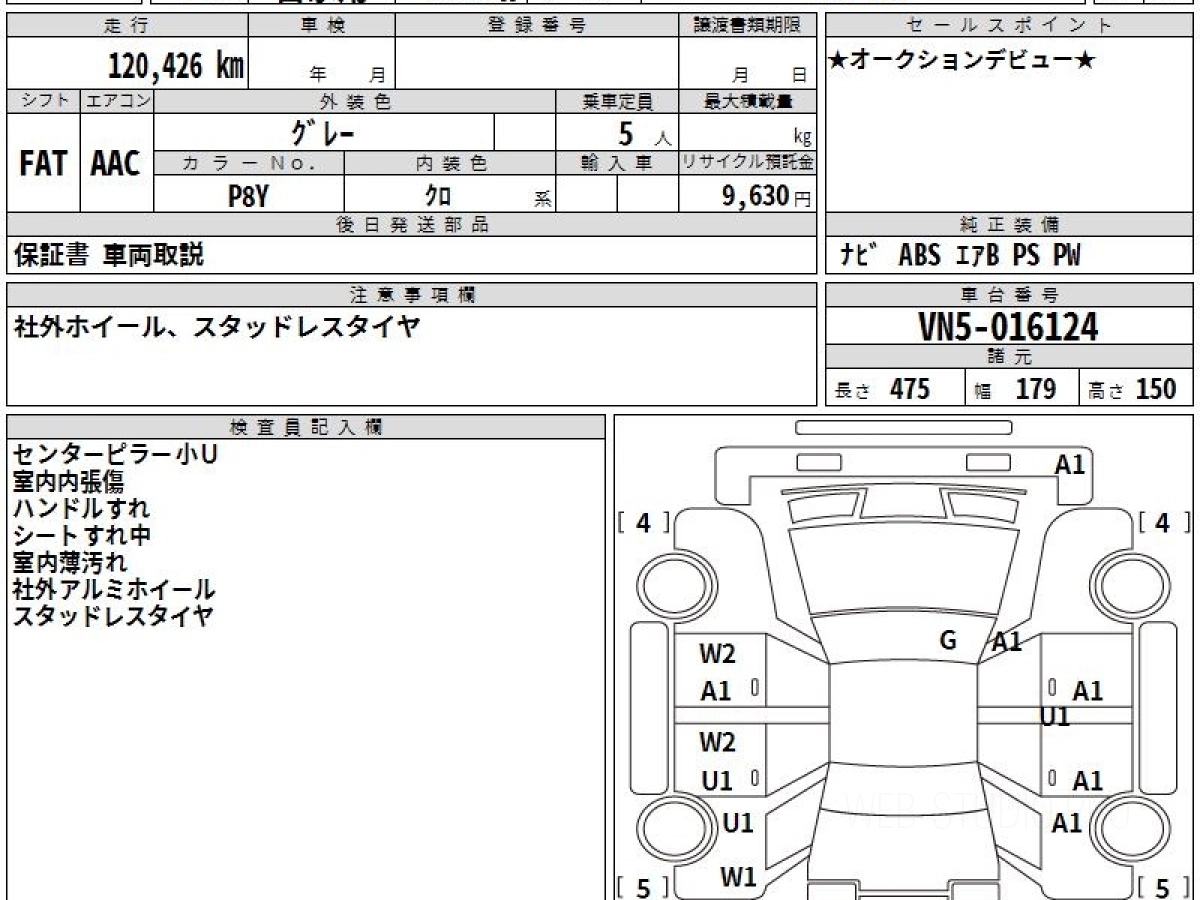Click the length value 長さ 475
This screenshot has width=1200, height=900.
[883, 389]
